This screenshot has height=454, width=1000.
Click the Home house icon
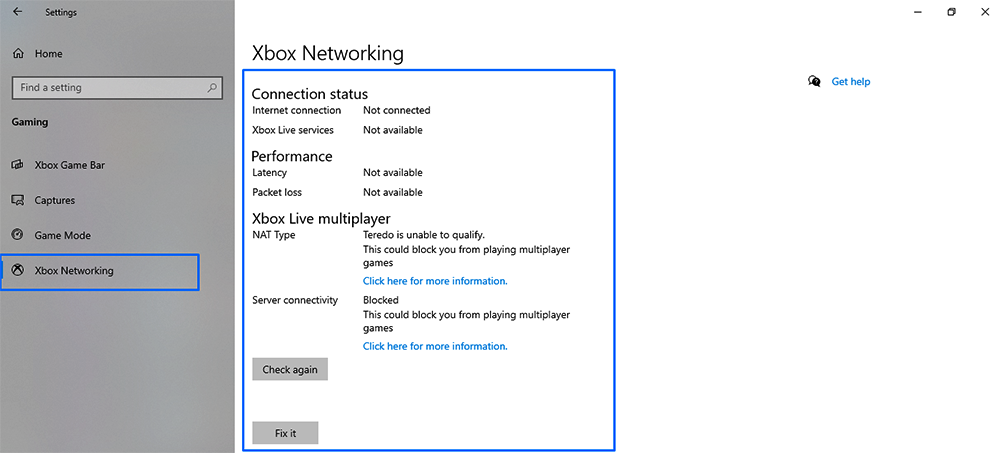click(x=18, y=54)
